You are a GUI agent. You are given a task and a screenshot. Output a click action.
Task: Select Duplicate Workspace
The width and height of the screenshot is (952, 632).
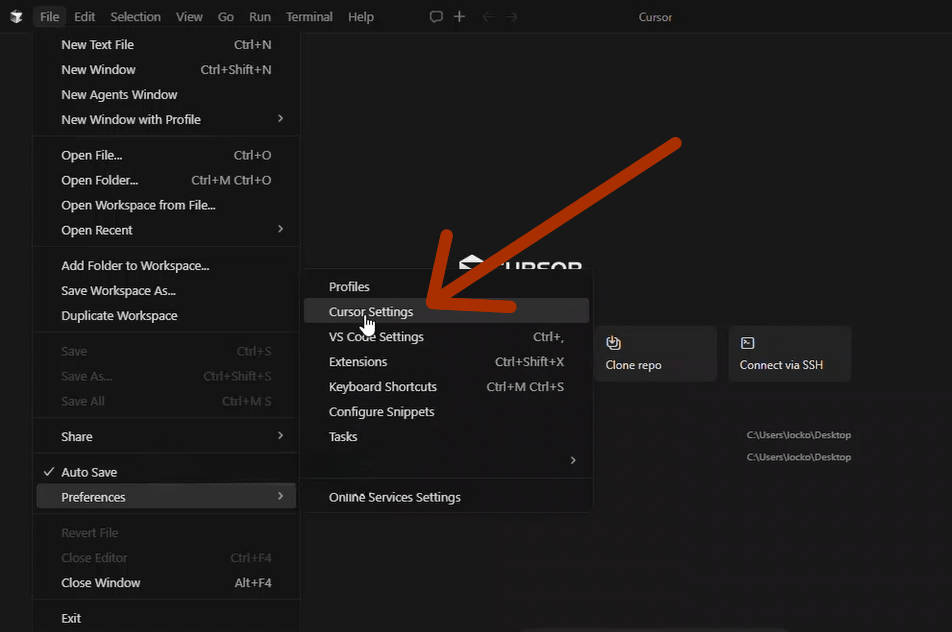(166, 316)
